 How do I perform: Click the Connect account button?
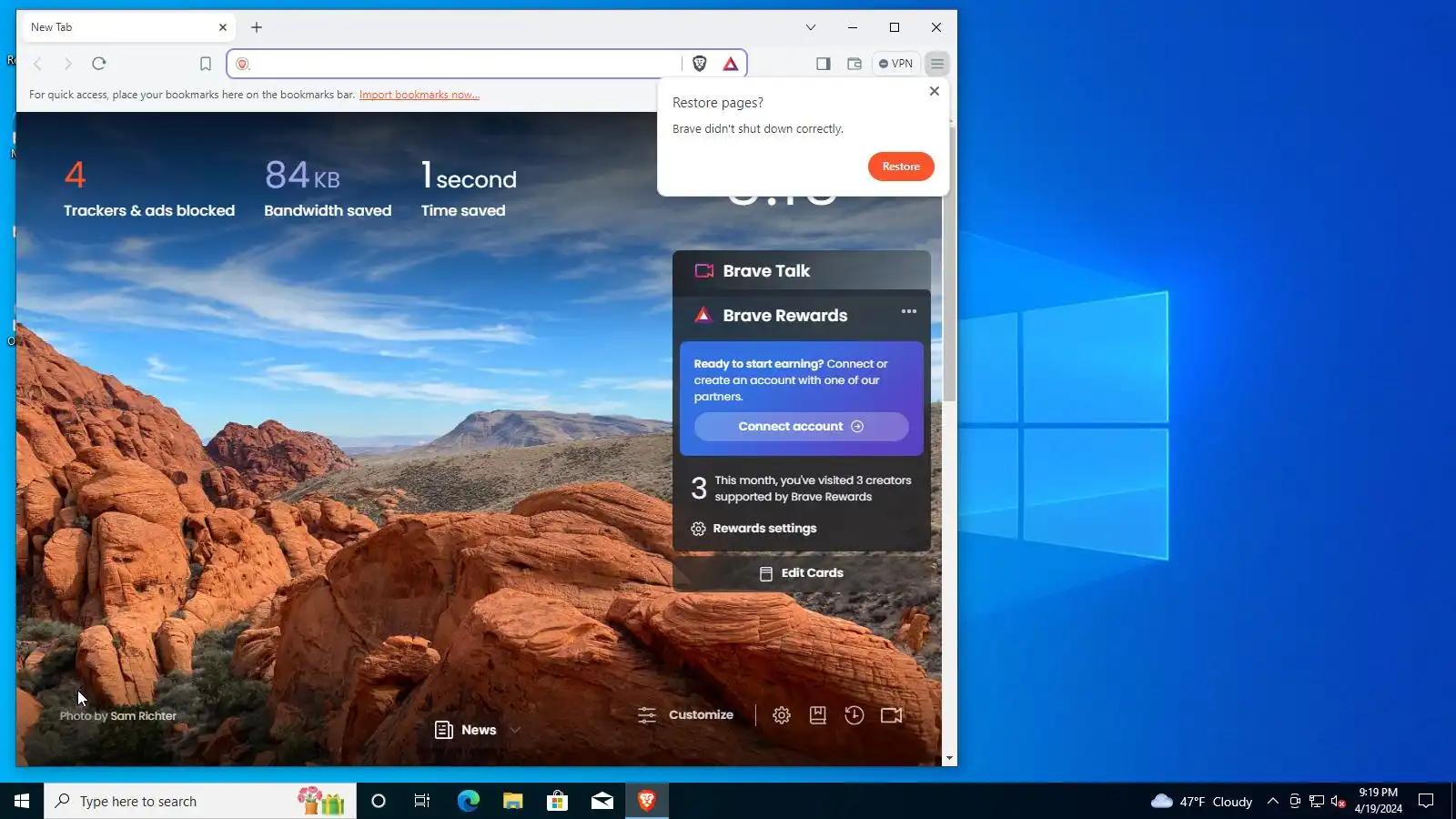click(802, 427)
